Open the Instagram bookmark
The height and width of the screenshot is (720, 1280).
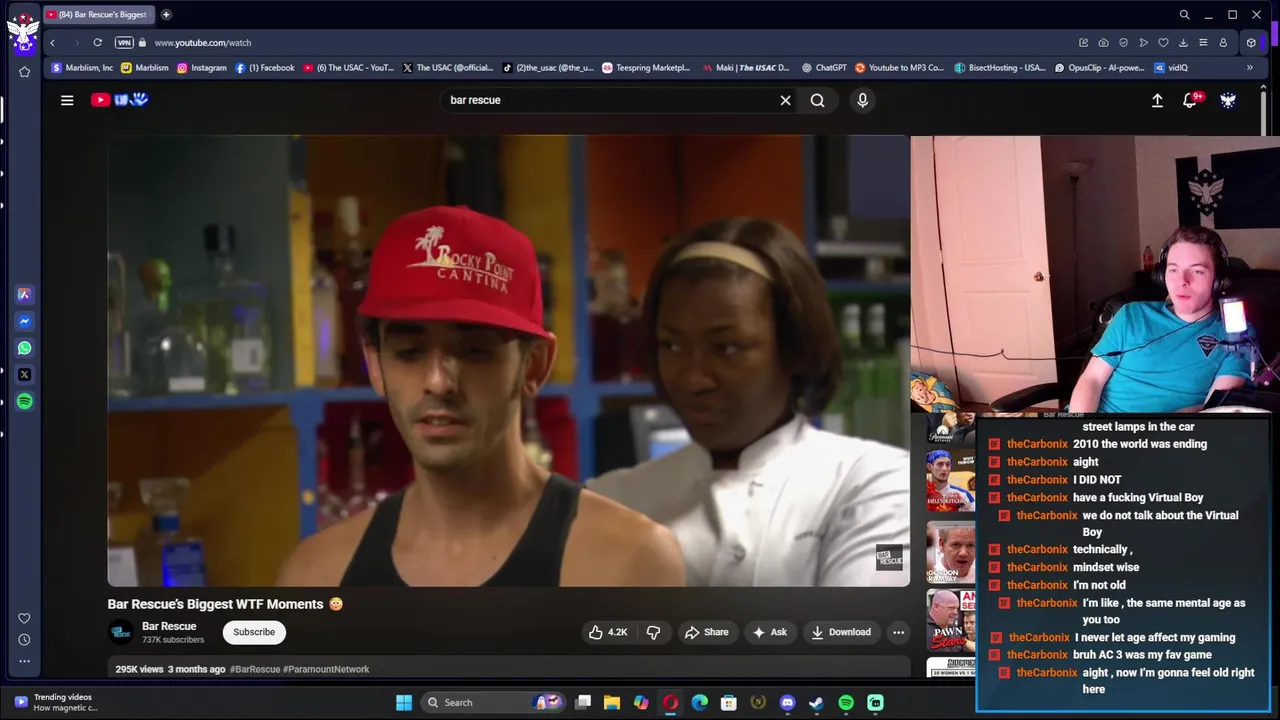pyautogui.click(x=202, y=68)
